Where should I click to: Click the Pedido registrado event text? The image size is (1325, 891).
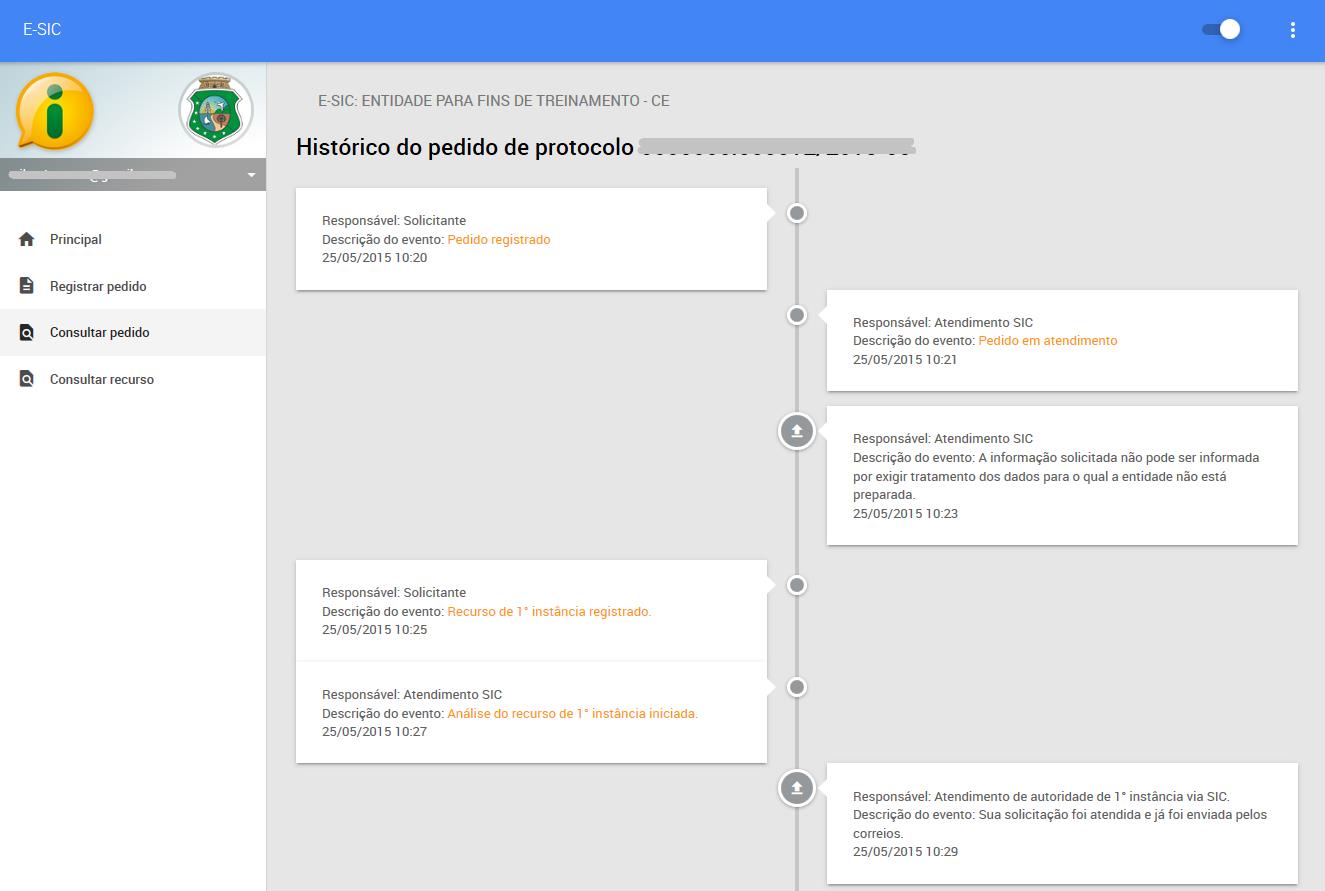coord(499,240)
